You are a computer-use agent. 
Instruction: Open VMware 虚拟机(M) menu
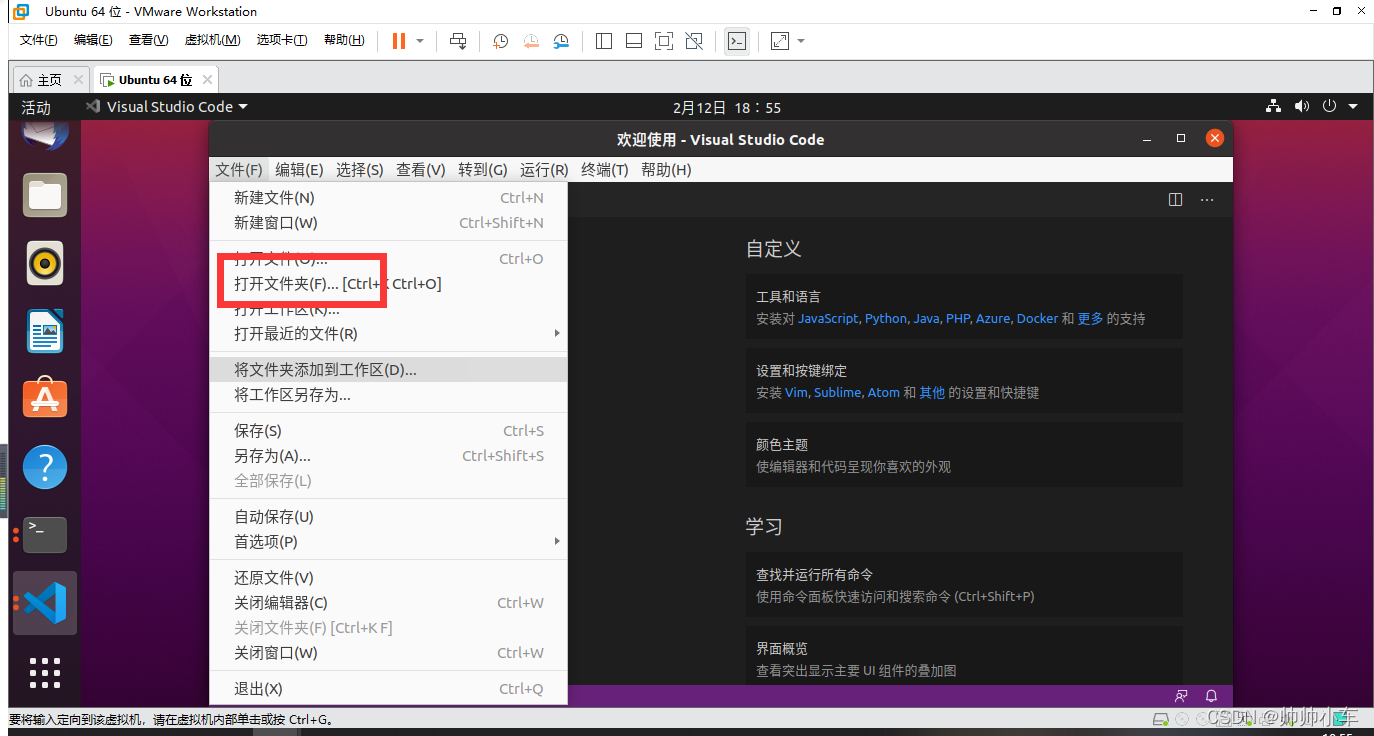212,40
